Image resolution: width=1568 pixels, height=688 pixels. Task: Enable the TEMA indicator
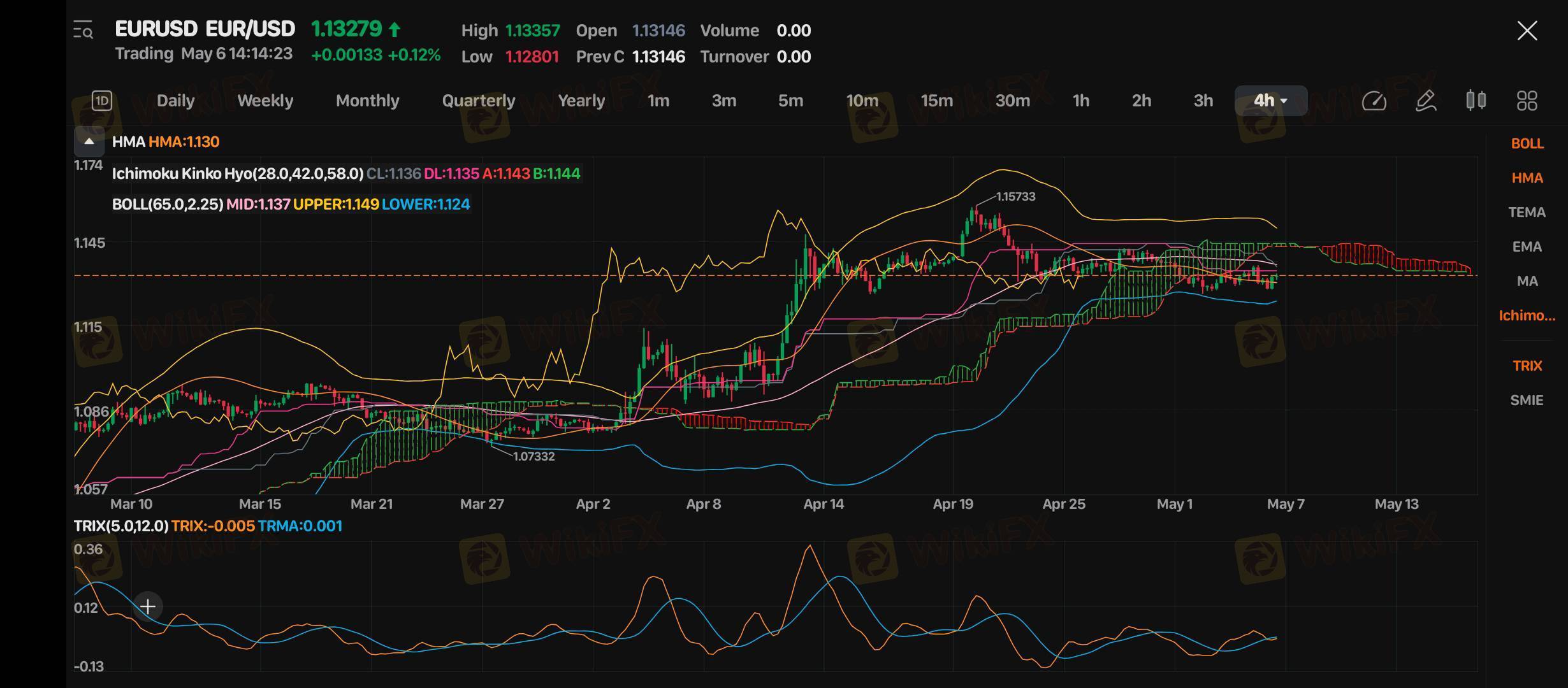[x=1527, y=212]
